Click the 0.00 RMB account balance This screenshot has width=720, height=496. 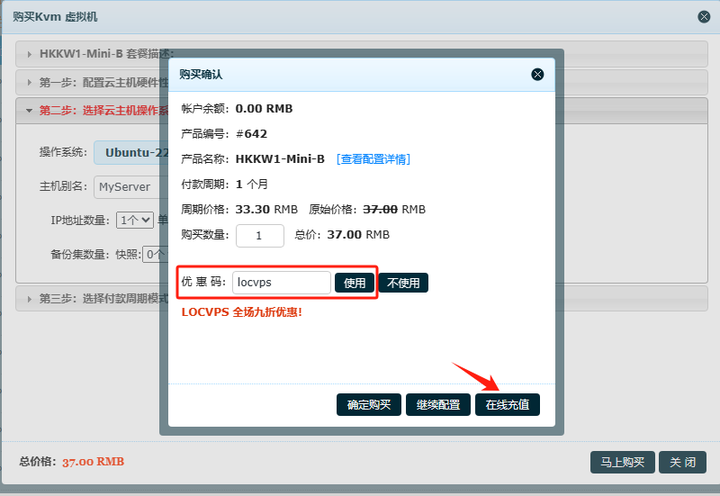click(x=264, y=109)
